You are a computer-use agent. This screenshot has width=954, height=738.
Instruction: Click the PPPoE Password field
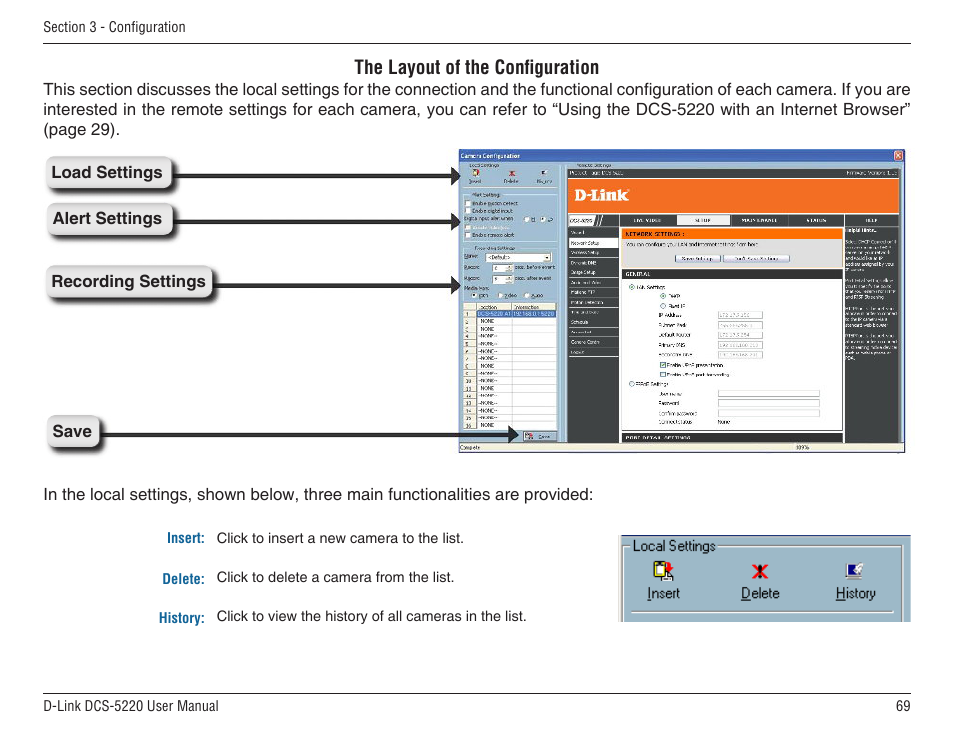pyautogui.click(x=768, y=403)
